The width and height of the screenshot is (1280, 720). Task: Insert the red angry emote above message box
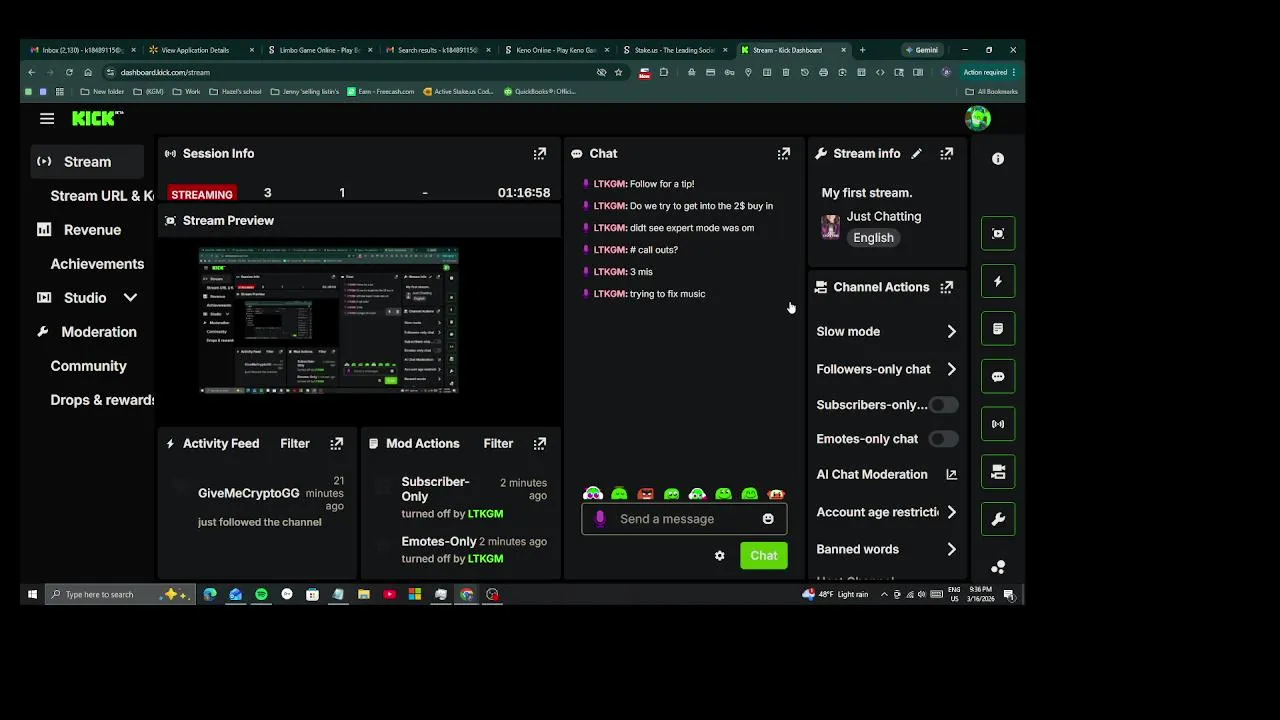645,494
